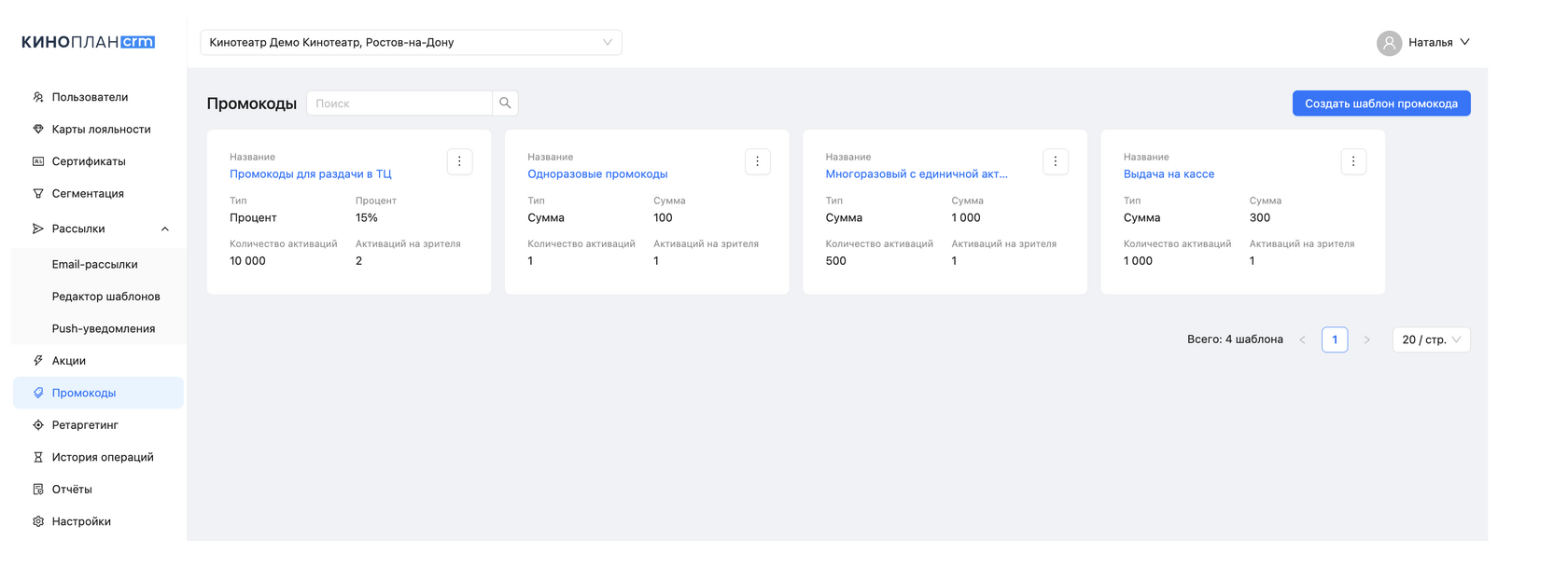This screenshot has width=1568, height=567.
Task: Click Создать шаблон промокода button
Action: point(1380,104)
